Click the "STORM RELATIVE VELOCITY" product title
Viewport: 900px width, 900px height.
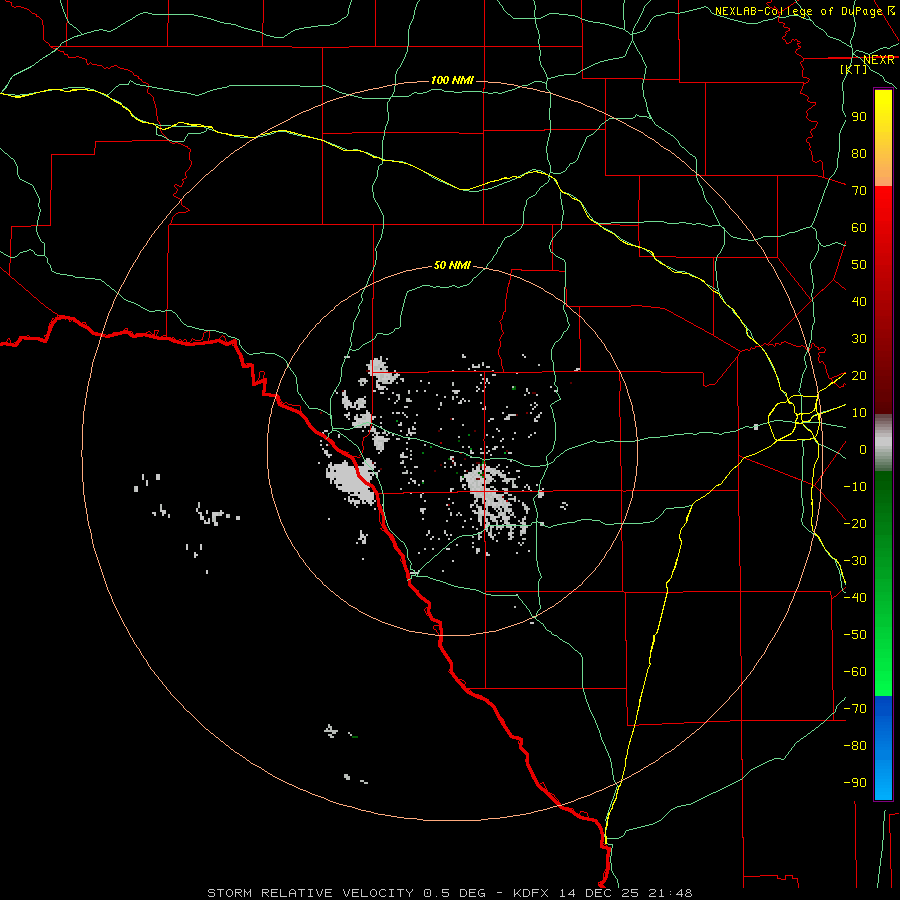[x=310, y=893]
